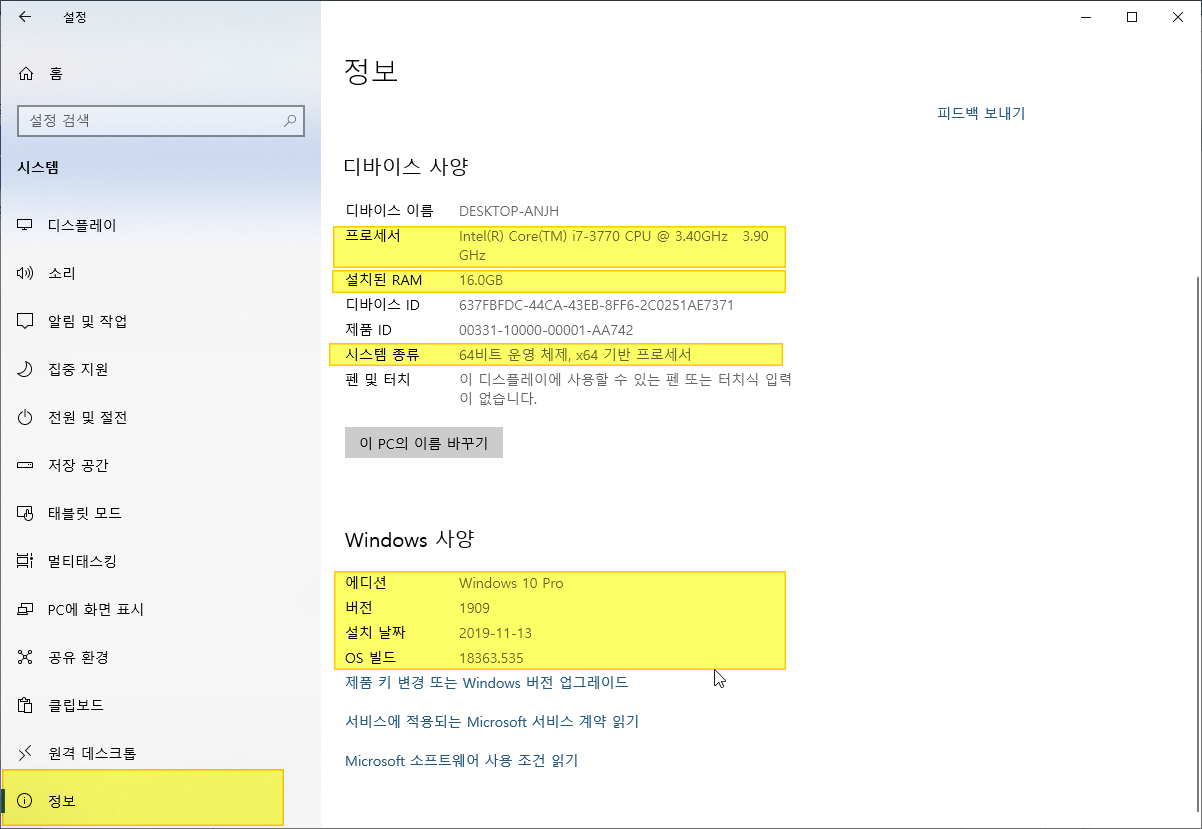This screenshot has height=829, width=1202.
Task: Click the back arrow in Settings header
Action: tap(25, 16)
